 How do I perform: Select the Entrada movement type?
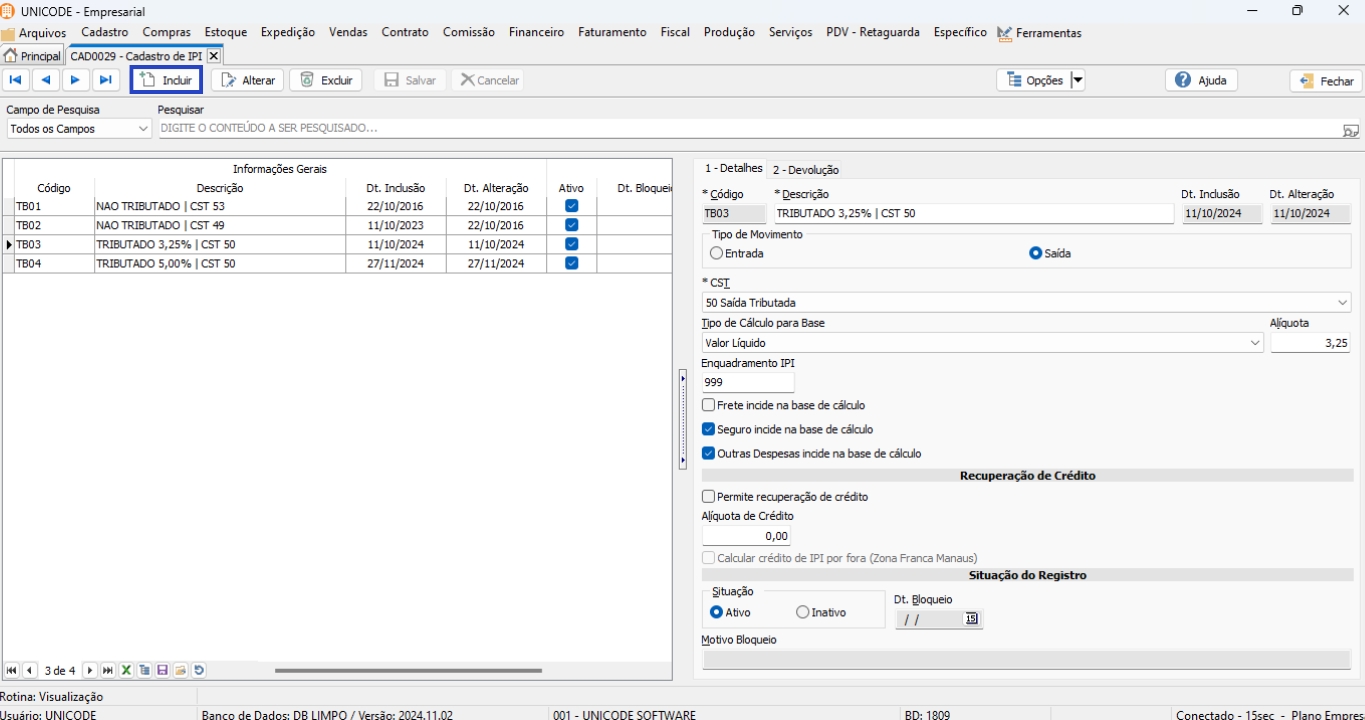tap(716, 253)
